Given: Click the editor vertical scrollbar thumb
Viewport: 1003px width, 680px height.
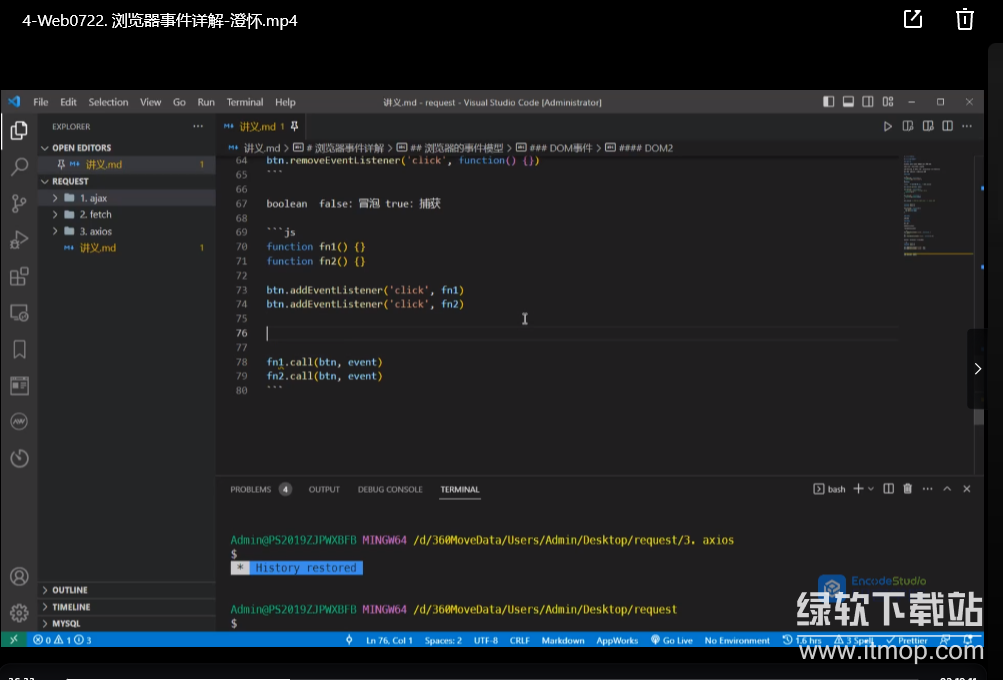Looking at the screenshot, I should click(978, 416).
